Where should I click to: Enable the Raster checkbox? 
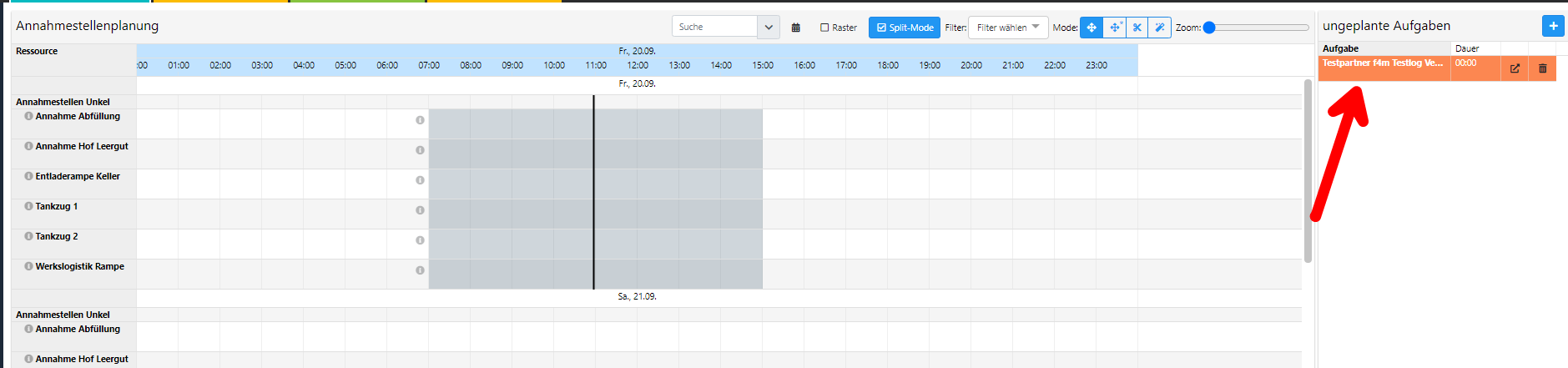[x=824, y=28]
